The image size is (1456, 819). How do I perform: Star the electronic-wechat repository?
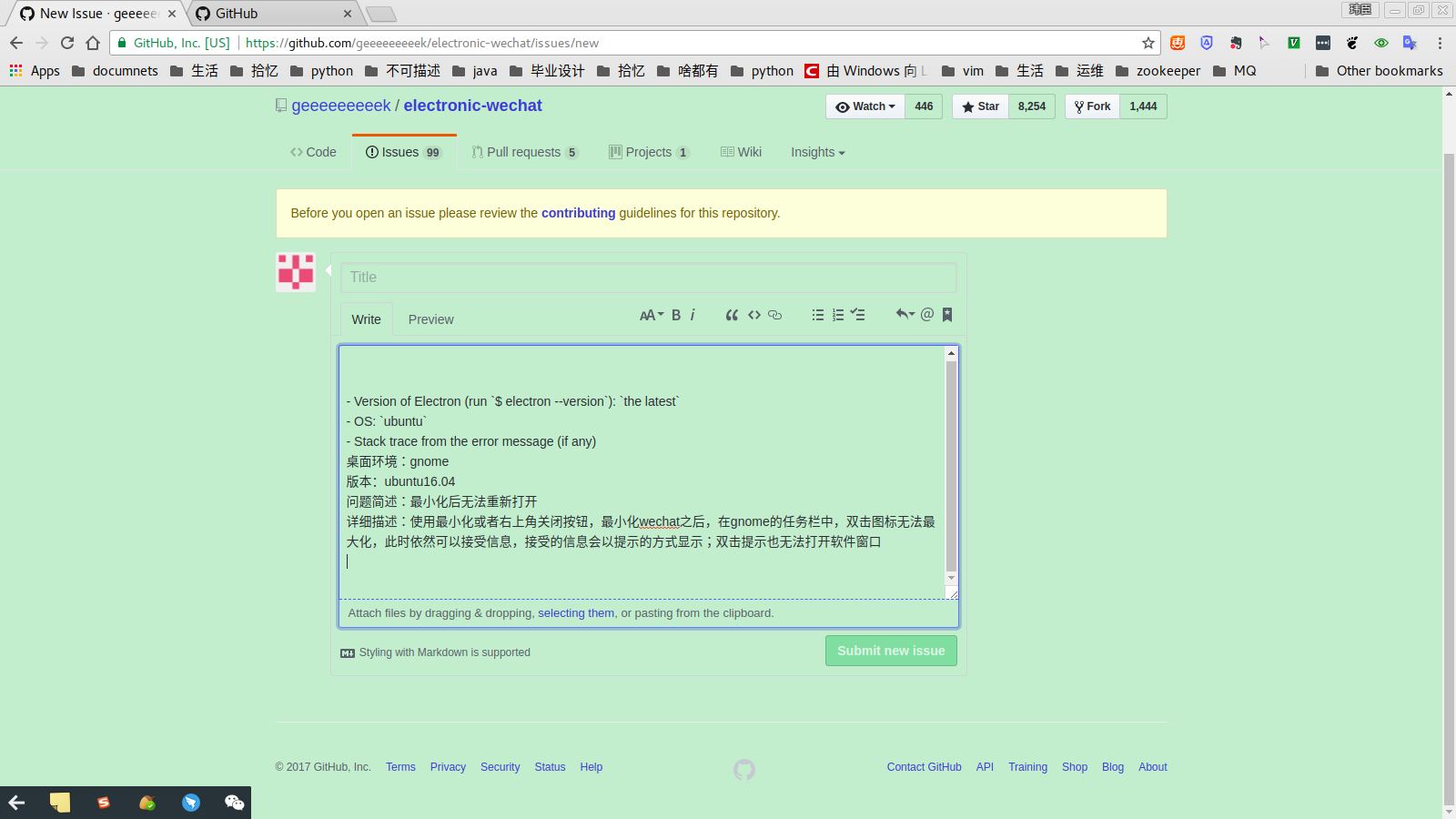coord(979,106)
